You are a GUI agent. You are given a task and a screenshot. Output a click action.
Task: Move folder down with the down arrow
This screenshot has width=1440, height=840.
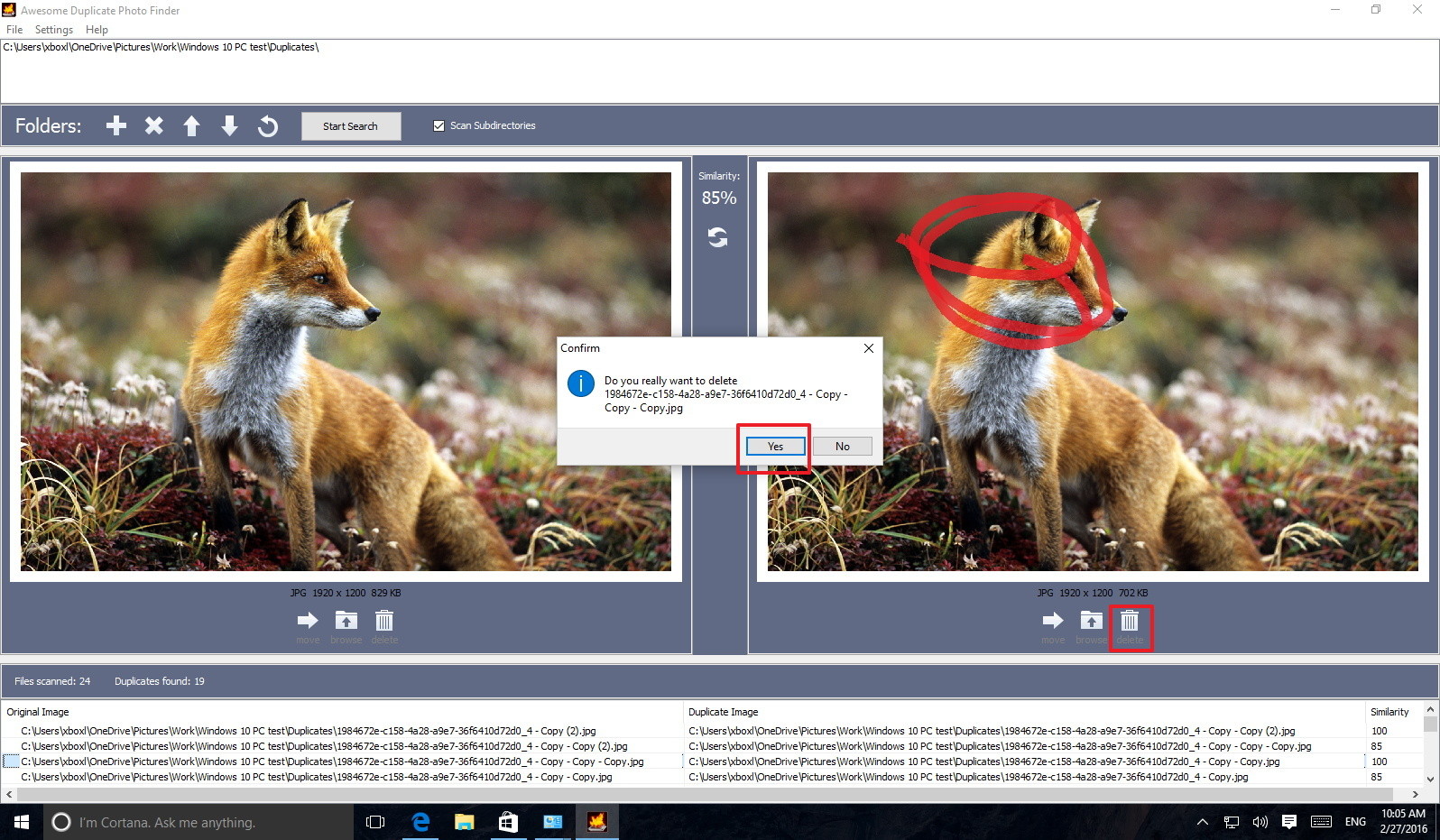pos(229,125)
